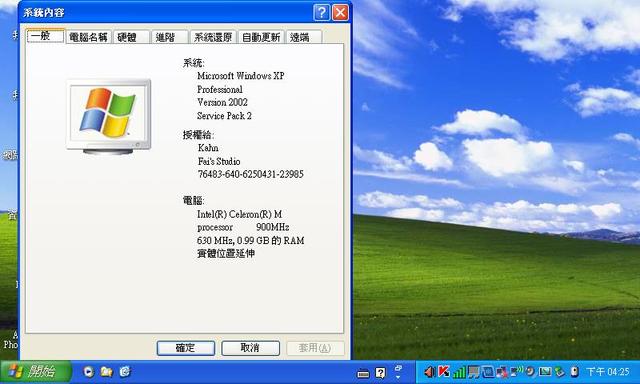Click the 系統: section label
640x384 pixels.
pos(193,63)
